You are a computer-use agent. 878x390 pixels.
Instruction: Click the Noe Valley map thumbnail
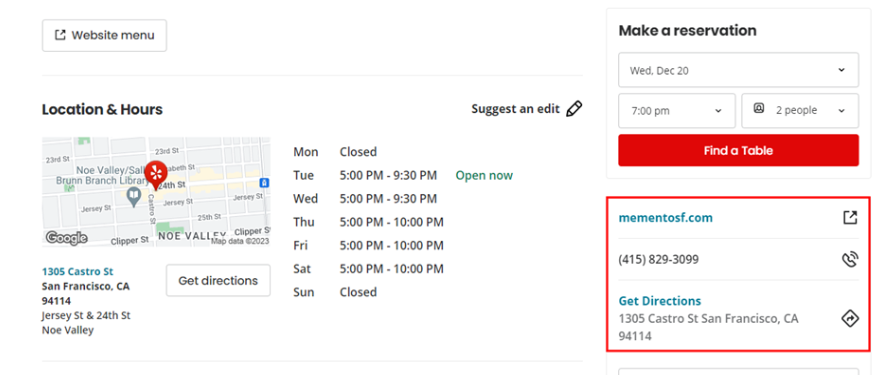tap(156, 192)
